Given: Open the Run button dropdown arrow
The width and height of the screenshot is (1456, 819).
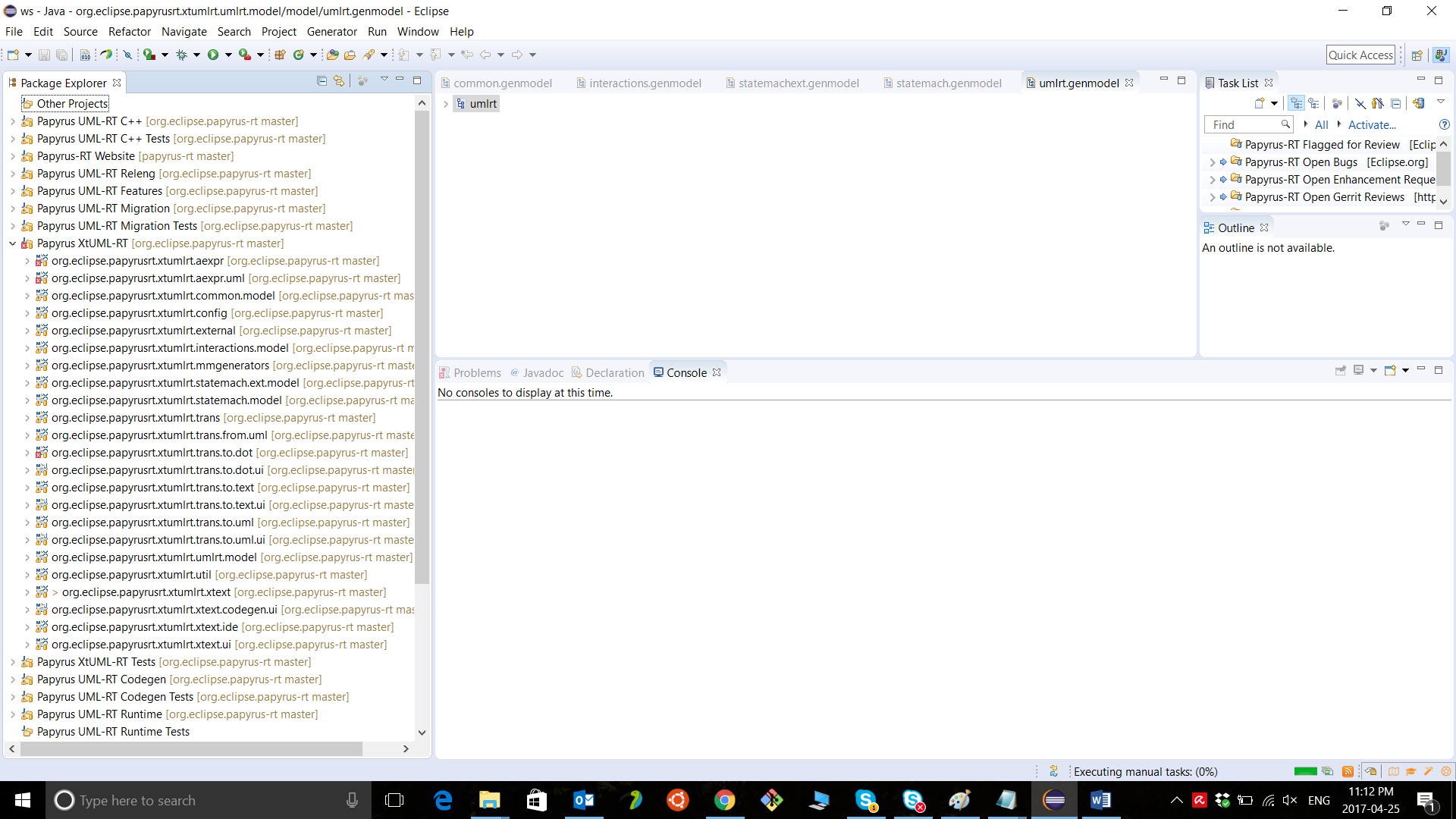Looking at the screenshot, I should coord(228,55).
